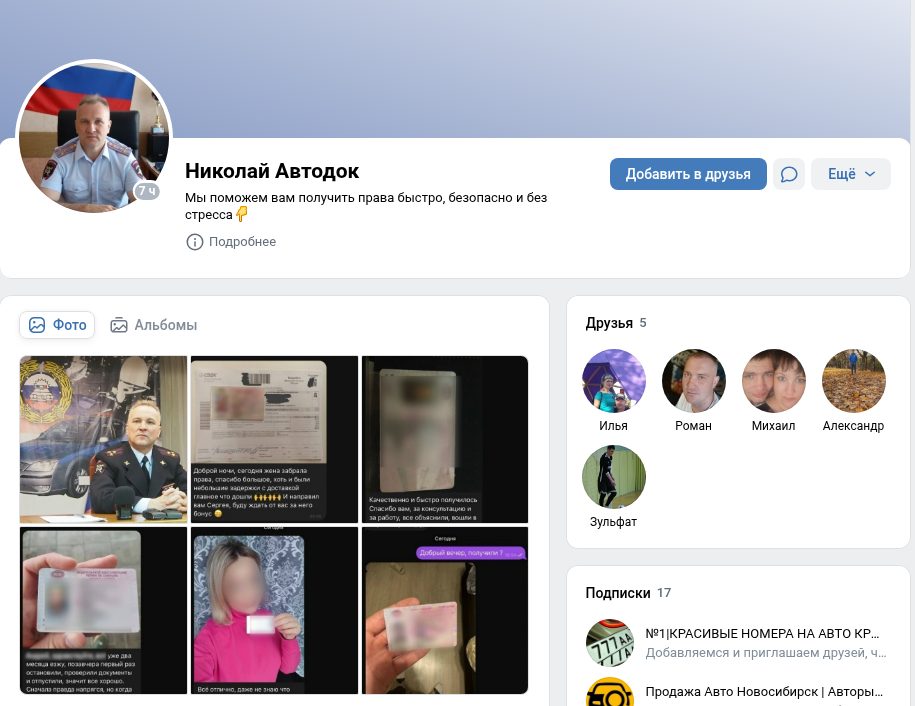915x706 pixels.
Task: Open friend Александр's profile avatar
Action: [x=854, y=381]
